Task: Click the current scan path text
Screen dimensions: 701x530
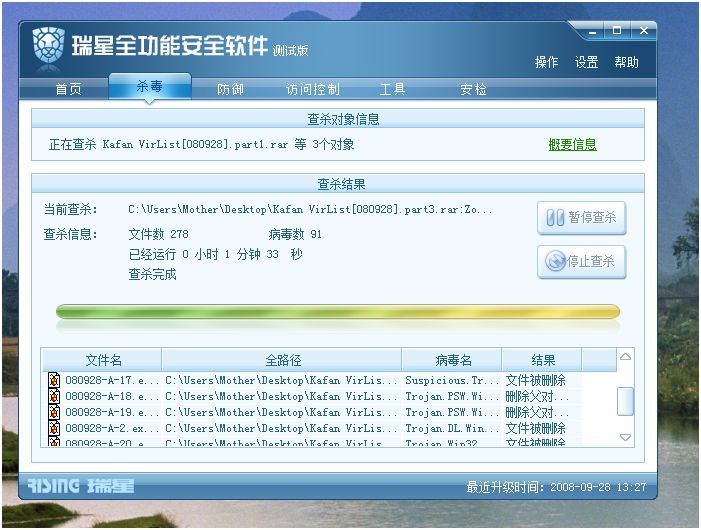Action: point(310,209)
